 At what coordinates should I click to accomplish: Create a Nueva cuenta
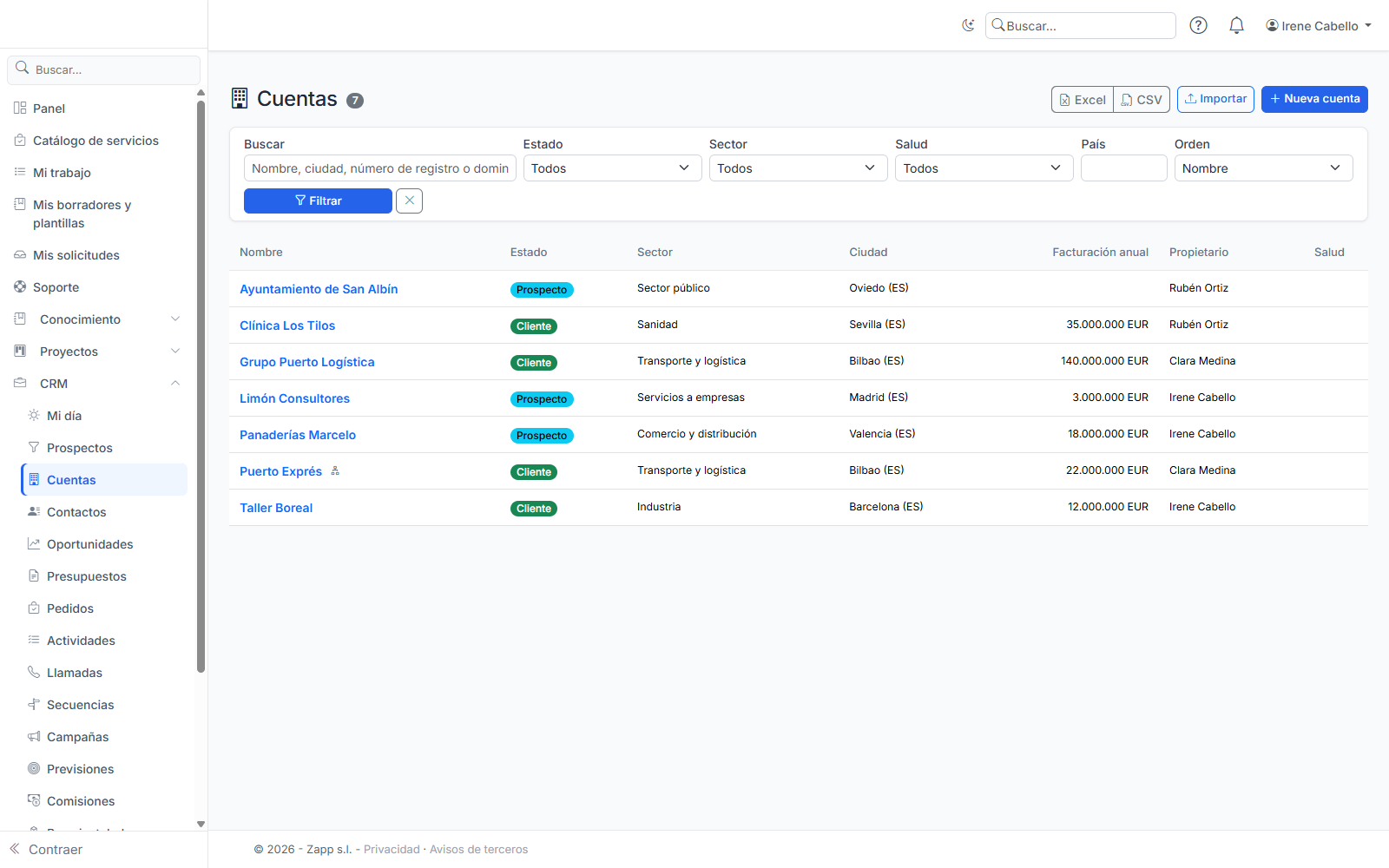pyautogui.click(x=1314, y=99)
